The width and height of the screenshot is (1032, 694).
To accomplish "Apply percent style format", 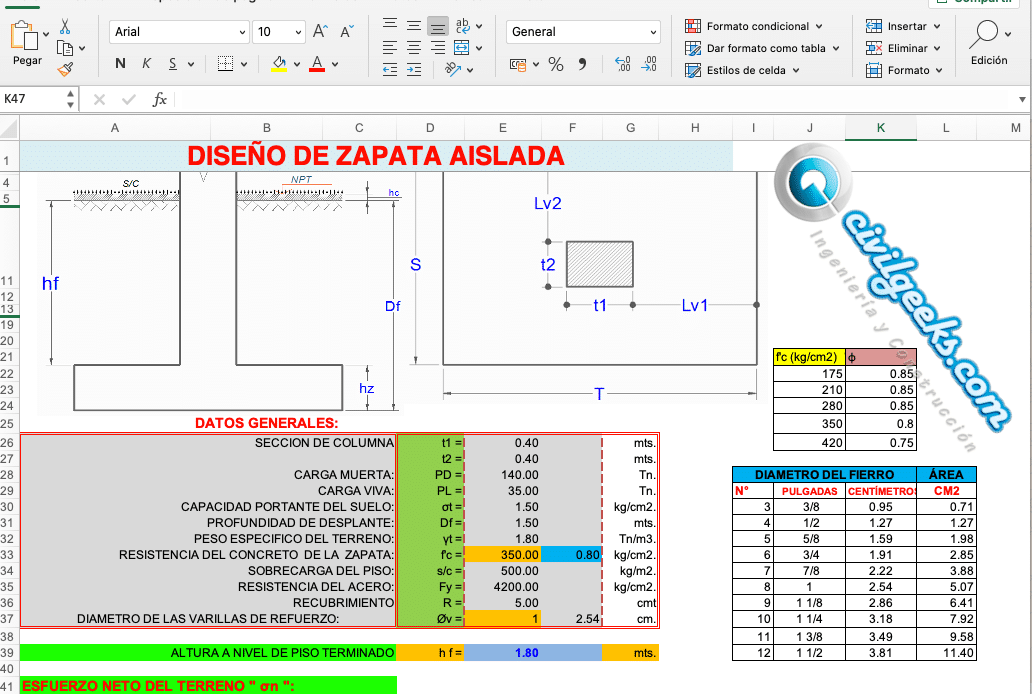I will [x=556, y=64].
